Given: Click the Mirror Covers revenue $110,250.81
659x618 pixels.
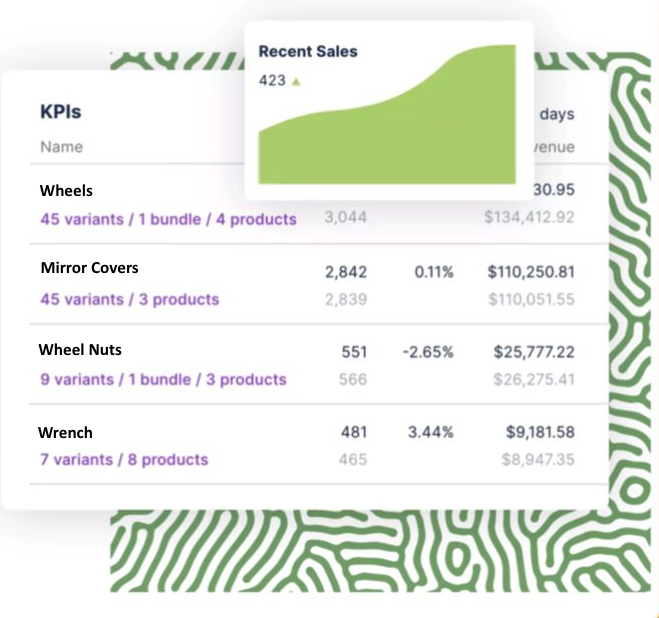Looking at the screenshot, I should click(531, 272).
